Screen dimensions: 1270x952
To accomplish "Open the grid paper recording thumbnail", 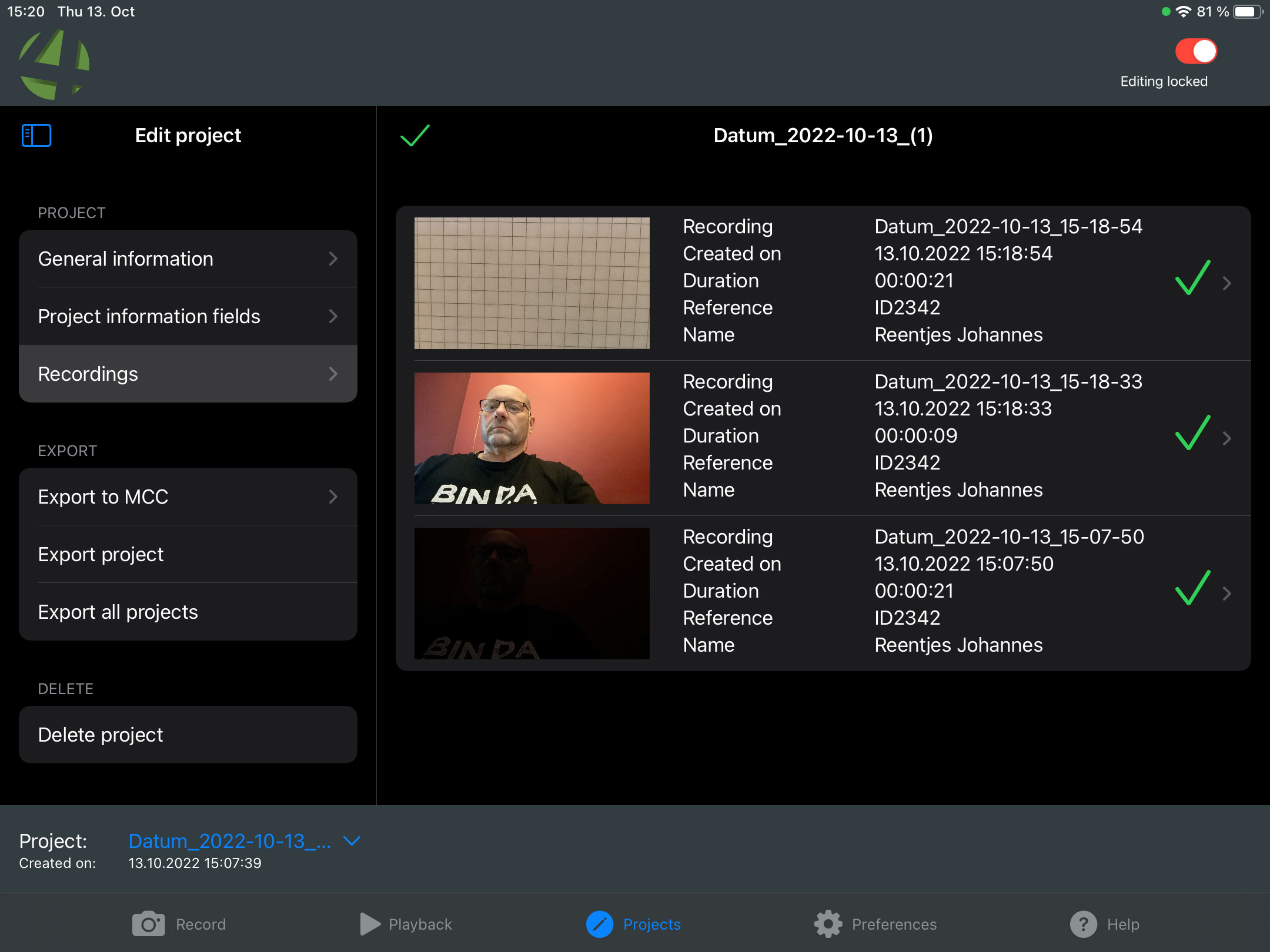I will 532,283.
